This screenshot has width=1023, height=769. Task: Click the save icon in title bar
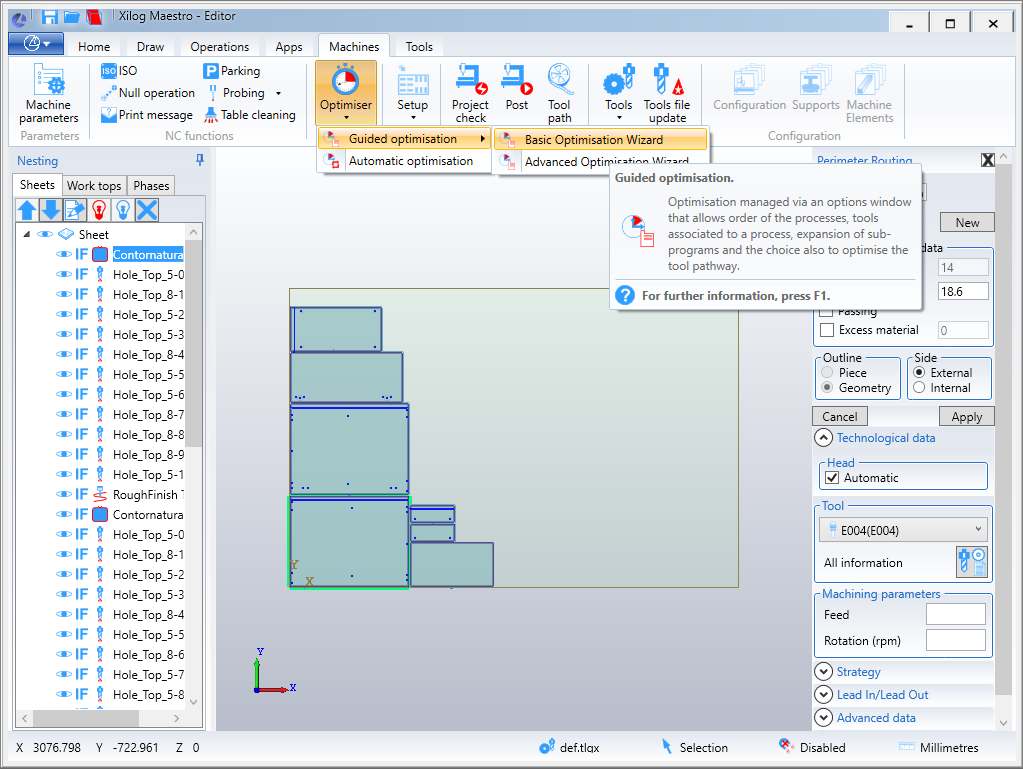tap(50, 17)
